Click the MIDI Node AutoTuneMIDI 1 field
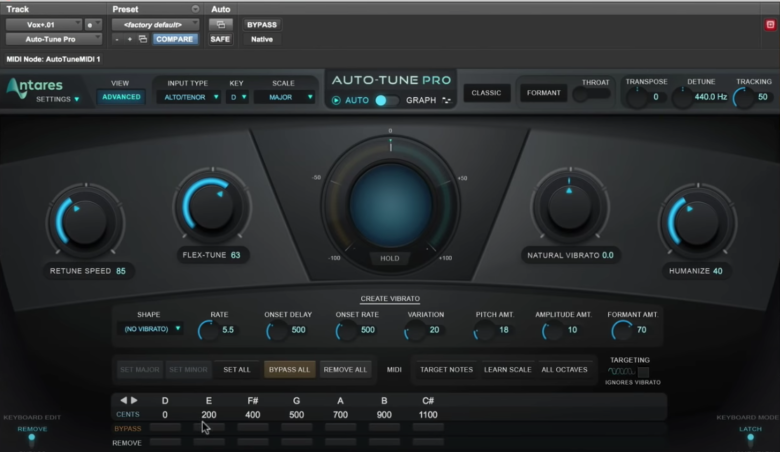Viewport: 780px width, 452px height. (x=54, y=59)
